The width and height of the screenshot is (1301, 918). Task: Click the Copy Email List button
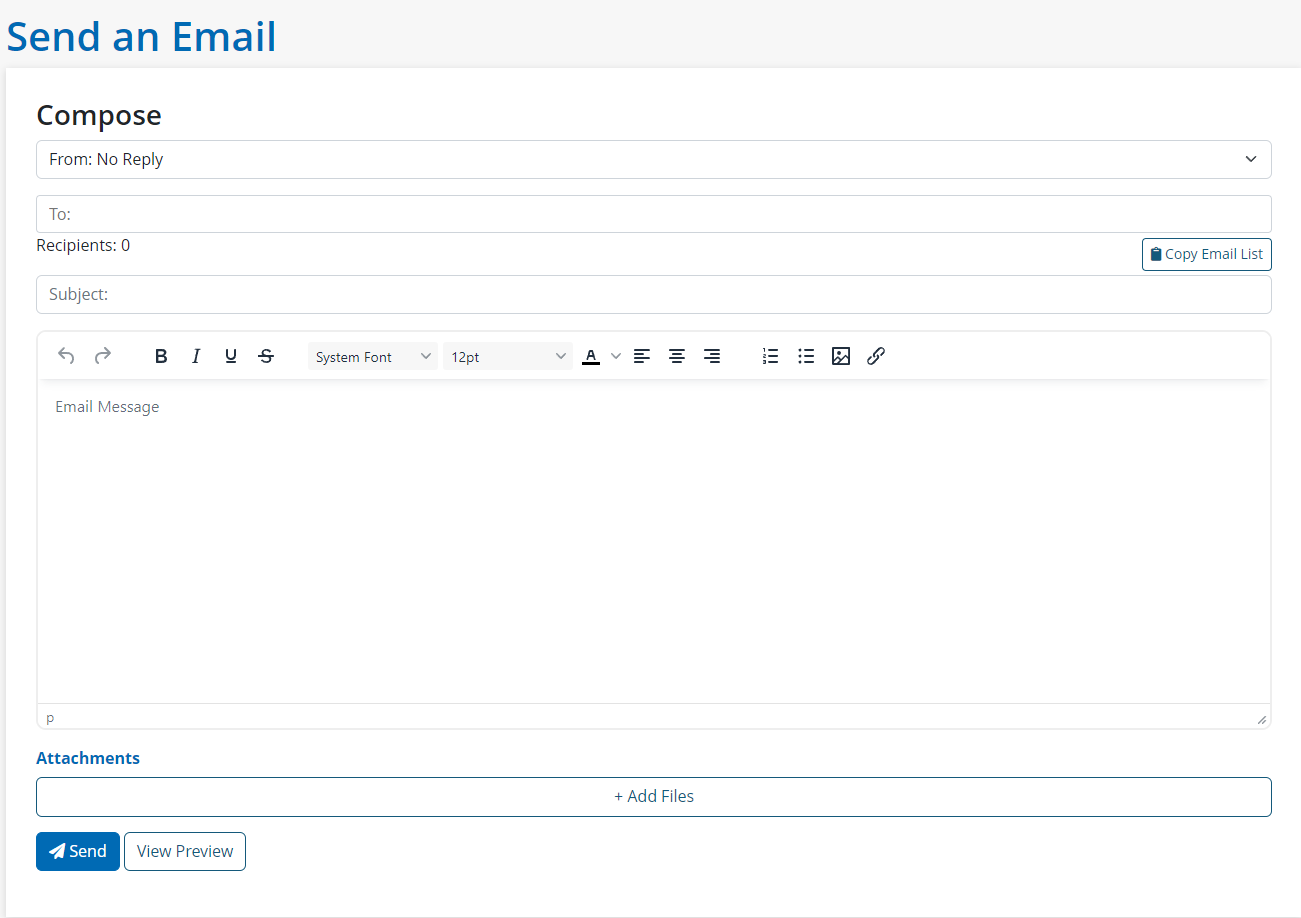pos(1206,254)
